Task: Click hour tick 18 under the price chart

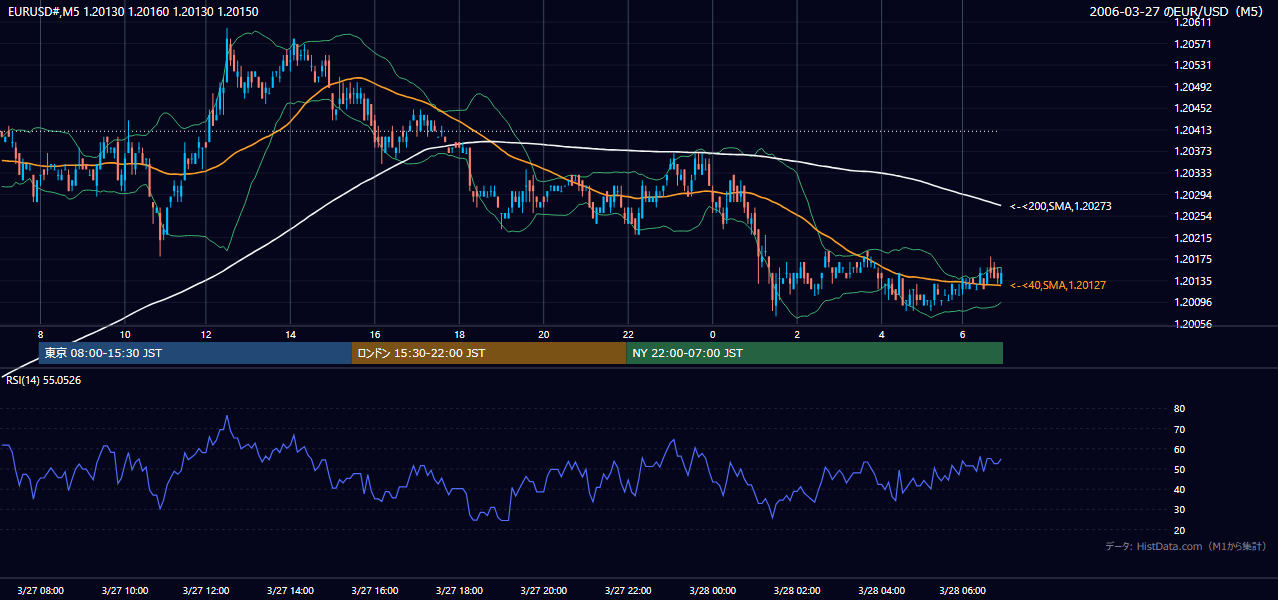Action: point(459,334)
